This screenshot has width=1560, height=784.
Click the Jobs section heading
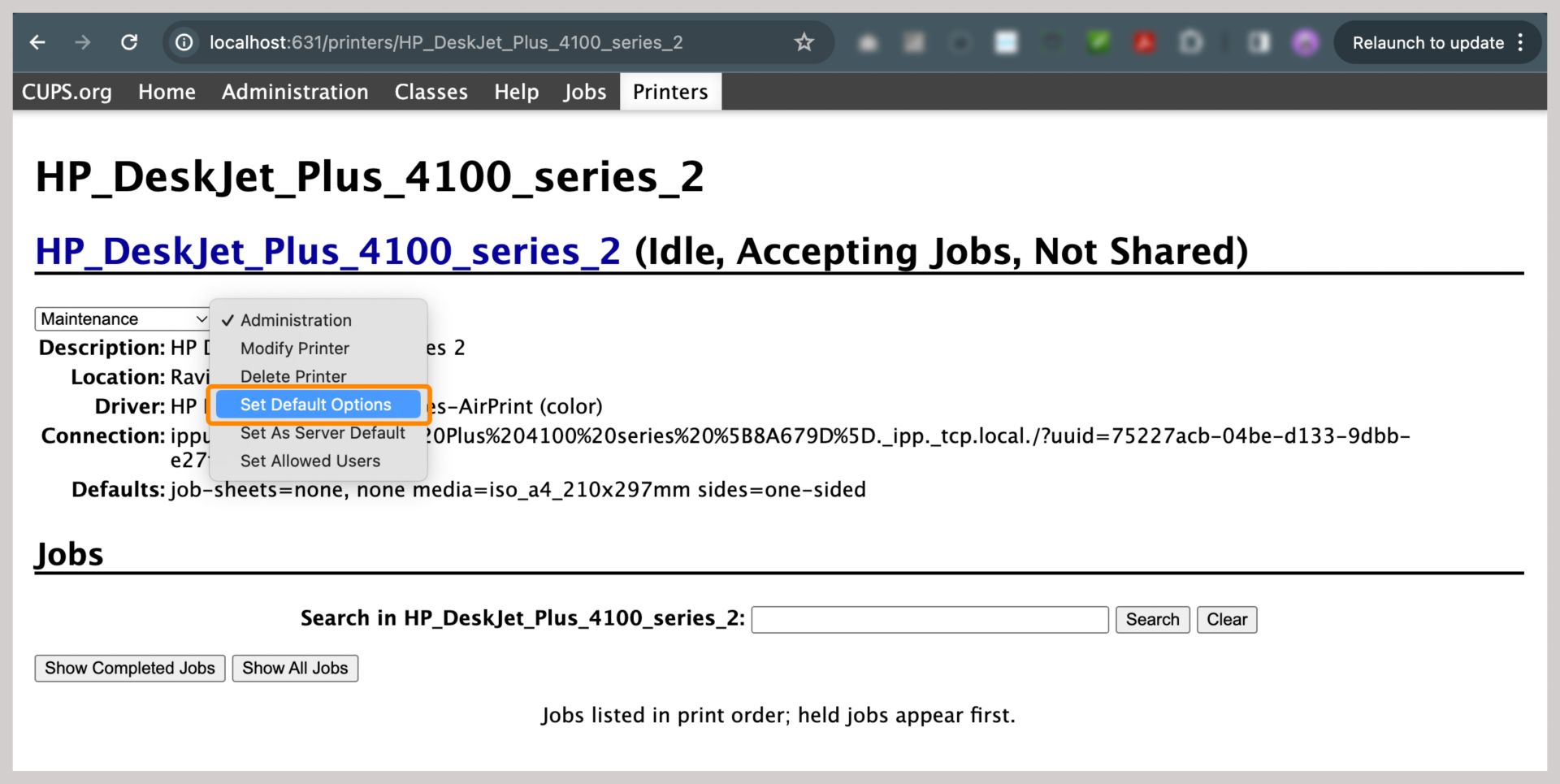point(69,554)
